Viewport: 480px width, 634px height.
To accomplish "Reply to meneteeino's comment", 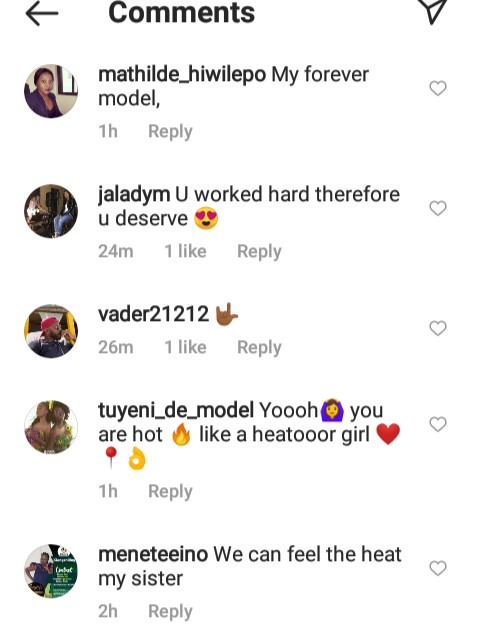I will point(170,611).
